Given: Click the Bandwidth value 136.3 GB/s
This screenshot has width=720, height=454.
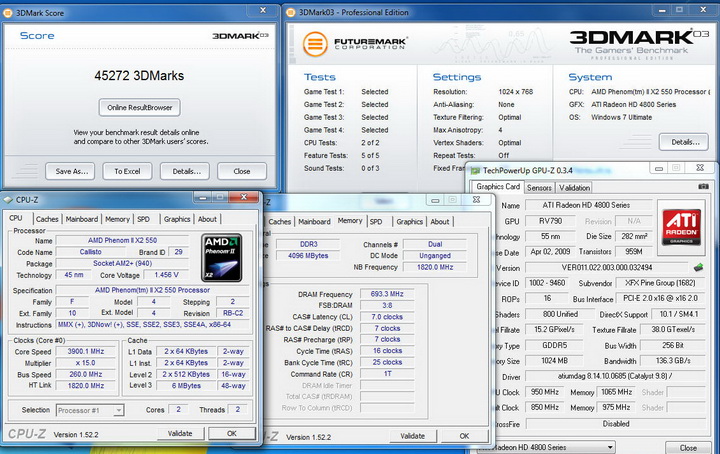Looking at the screenshot, I should [x=673, y=361].
